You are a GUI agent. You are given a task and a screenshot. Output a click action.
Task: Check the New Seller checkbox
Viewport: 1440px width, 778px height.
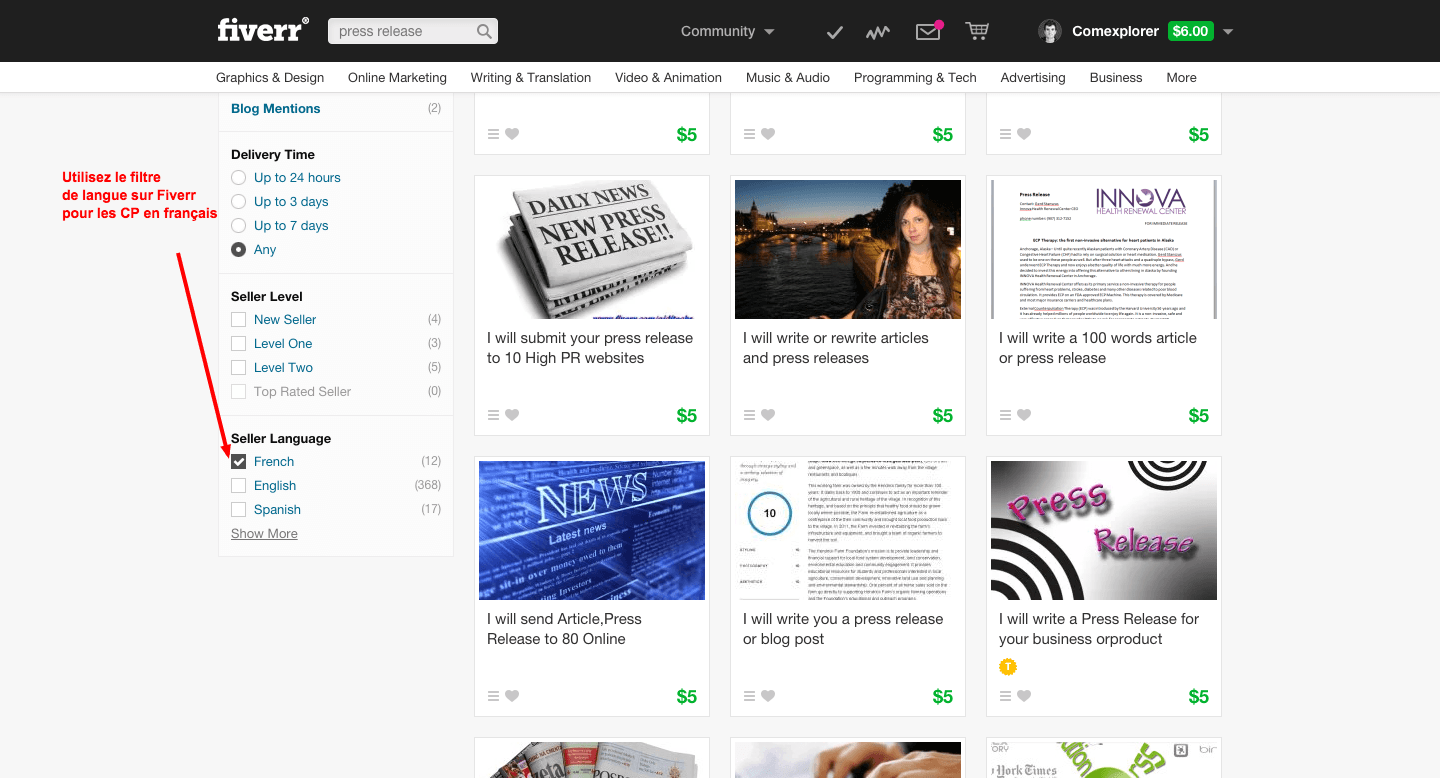tap(238, 319)
